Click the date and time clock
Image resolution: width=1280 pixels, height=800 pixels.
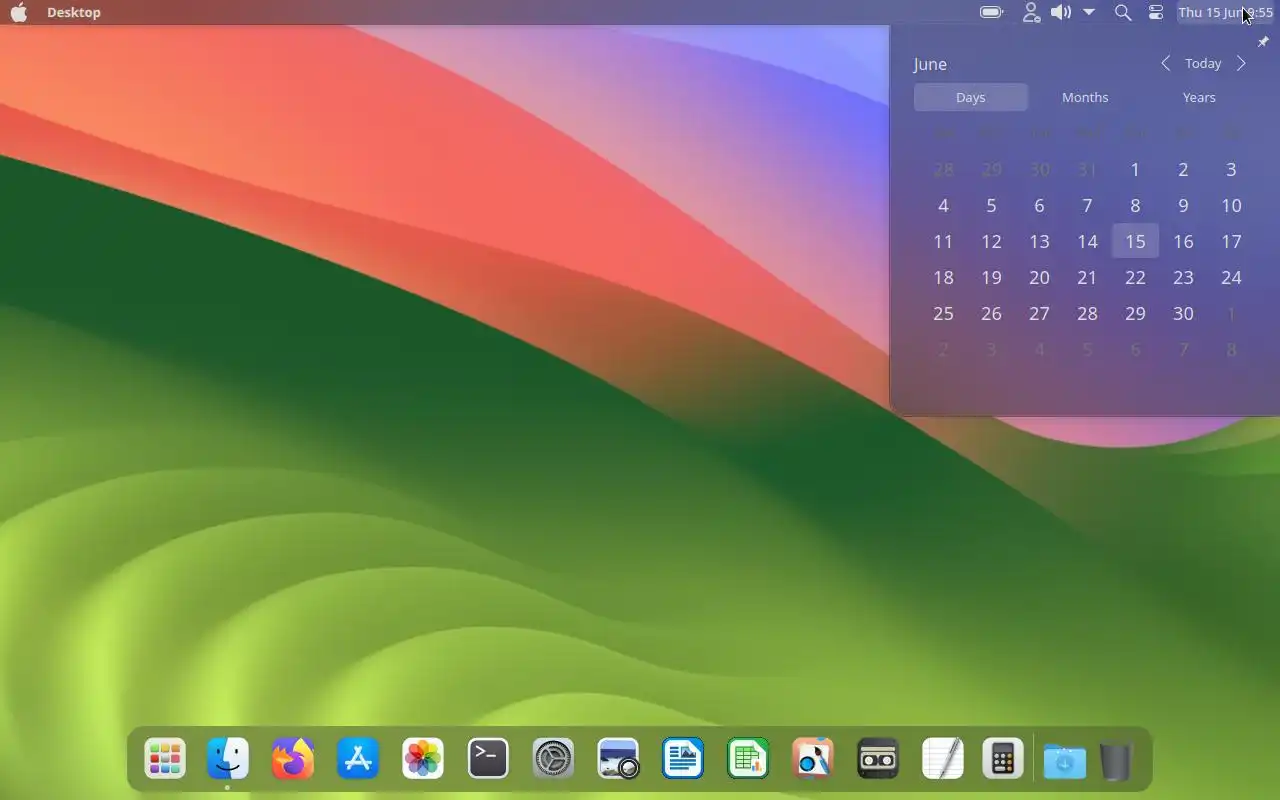[x=1225, y=12]
